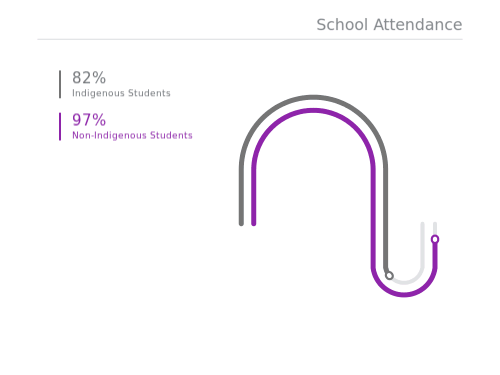500x375 pixels.
Task: Select the 82% value text
Action: (89, 78)
